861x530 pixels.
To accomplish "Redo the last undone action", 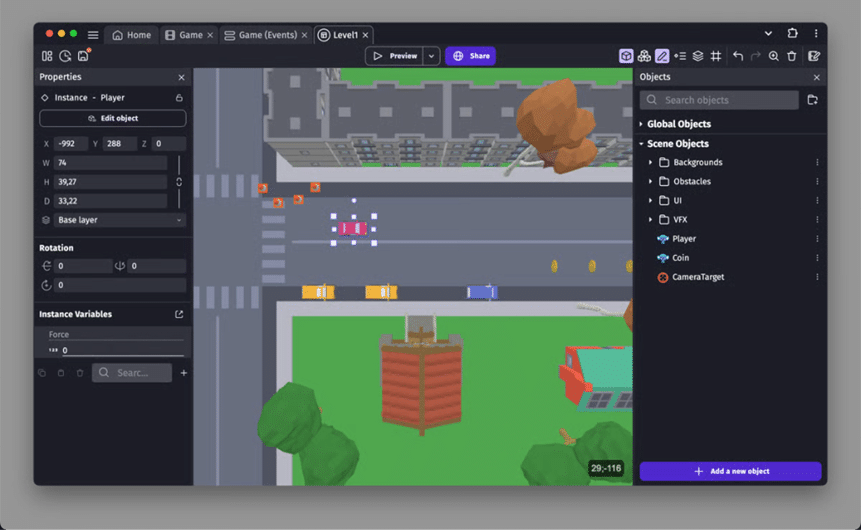I will pos(756,56).
